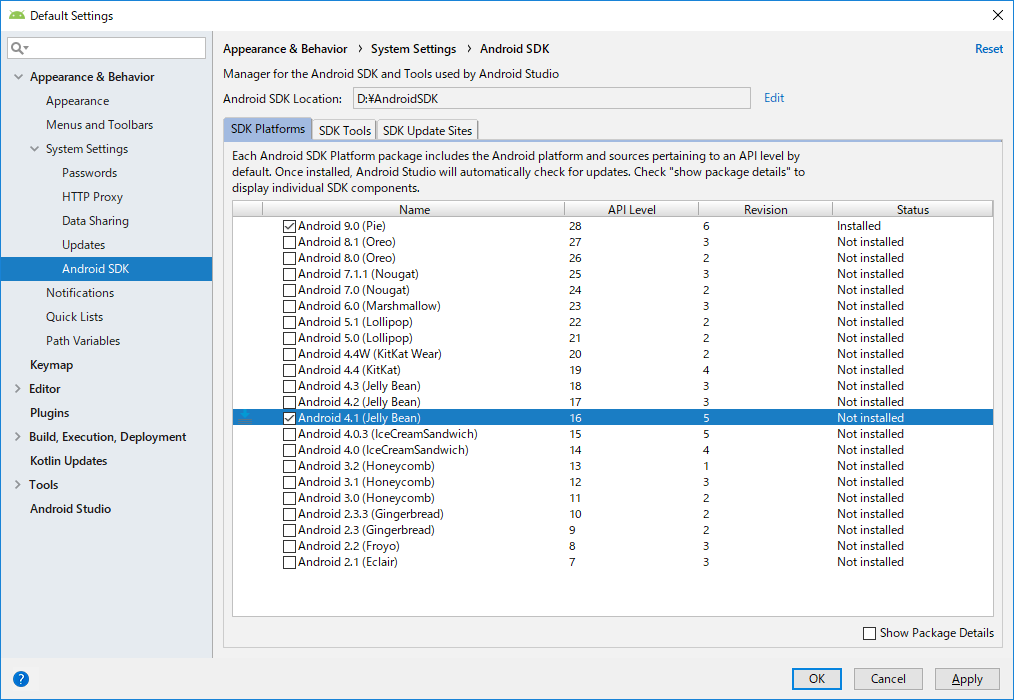Open Path Variables settings
The height and width of the screenshot is (700, 1014).
(x=83, y=340)
